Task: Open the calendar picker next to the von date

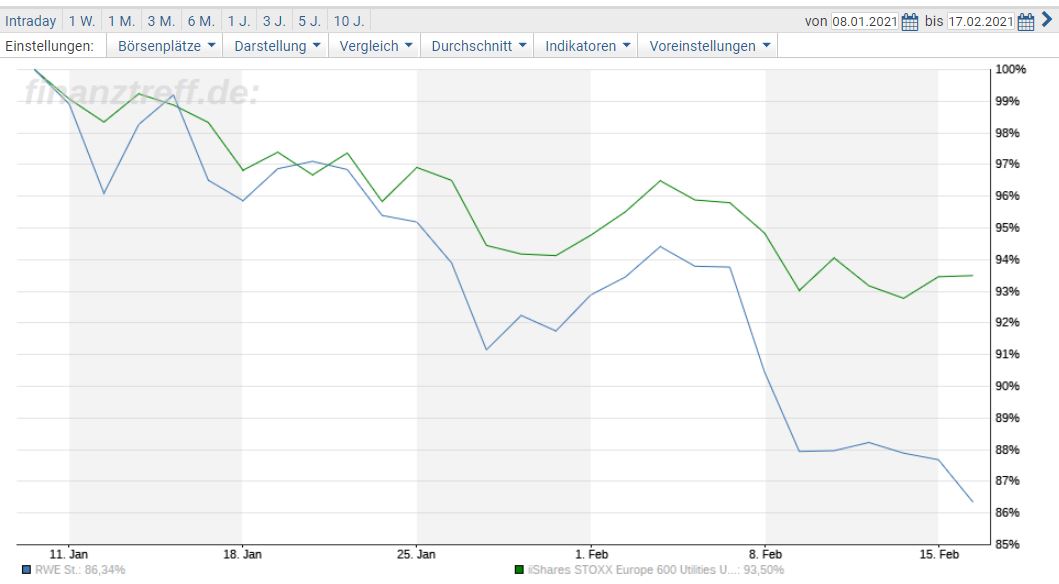Action: click(x=908, y=19)
